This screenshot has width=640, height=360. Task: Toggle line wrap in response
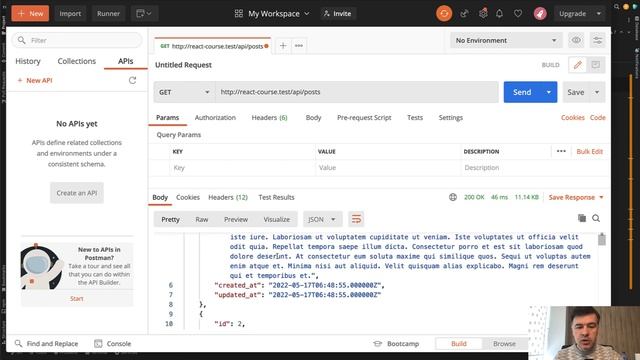[356, 219]
